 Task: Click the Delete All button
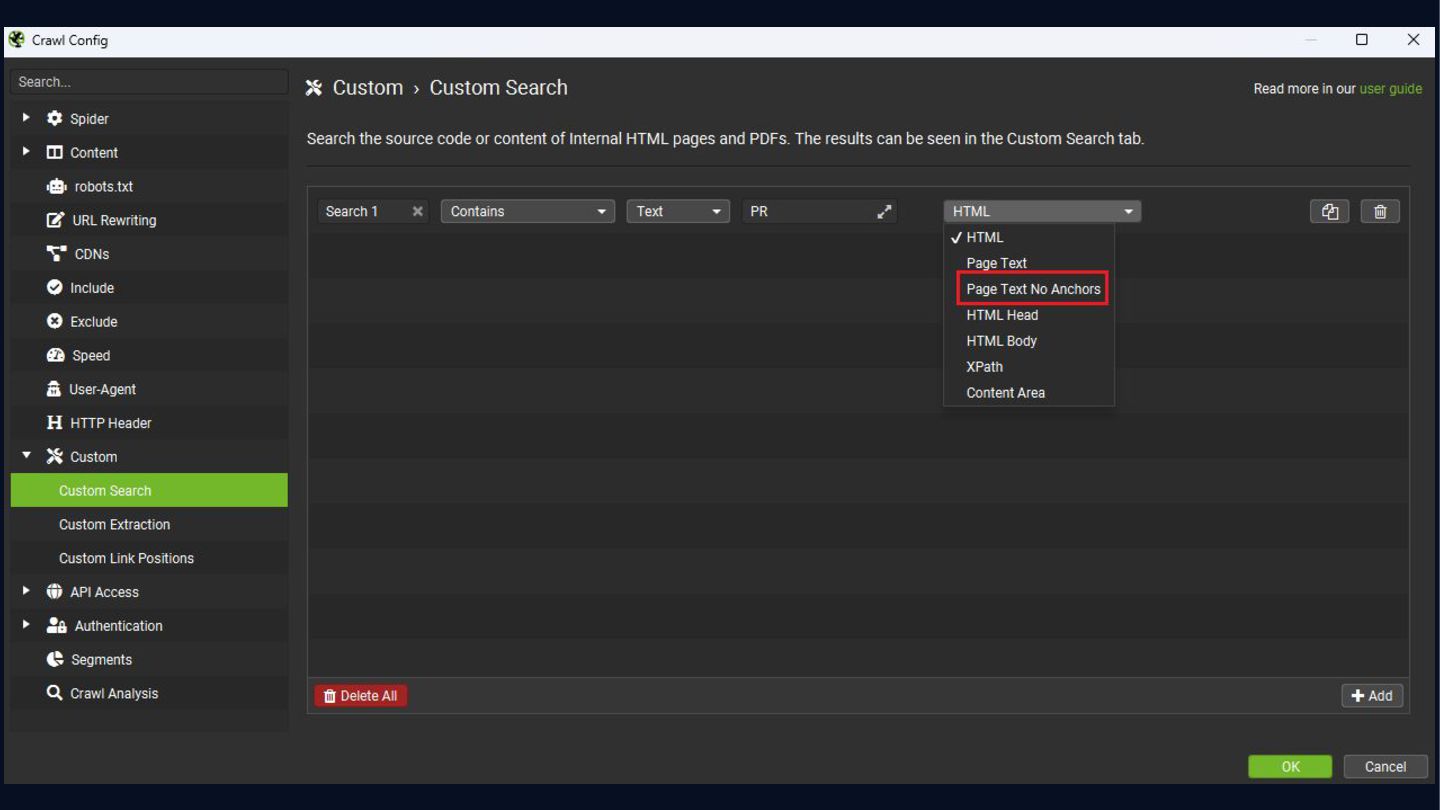(361, 696)
